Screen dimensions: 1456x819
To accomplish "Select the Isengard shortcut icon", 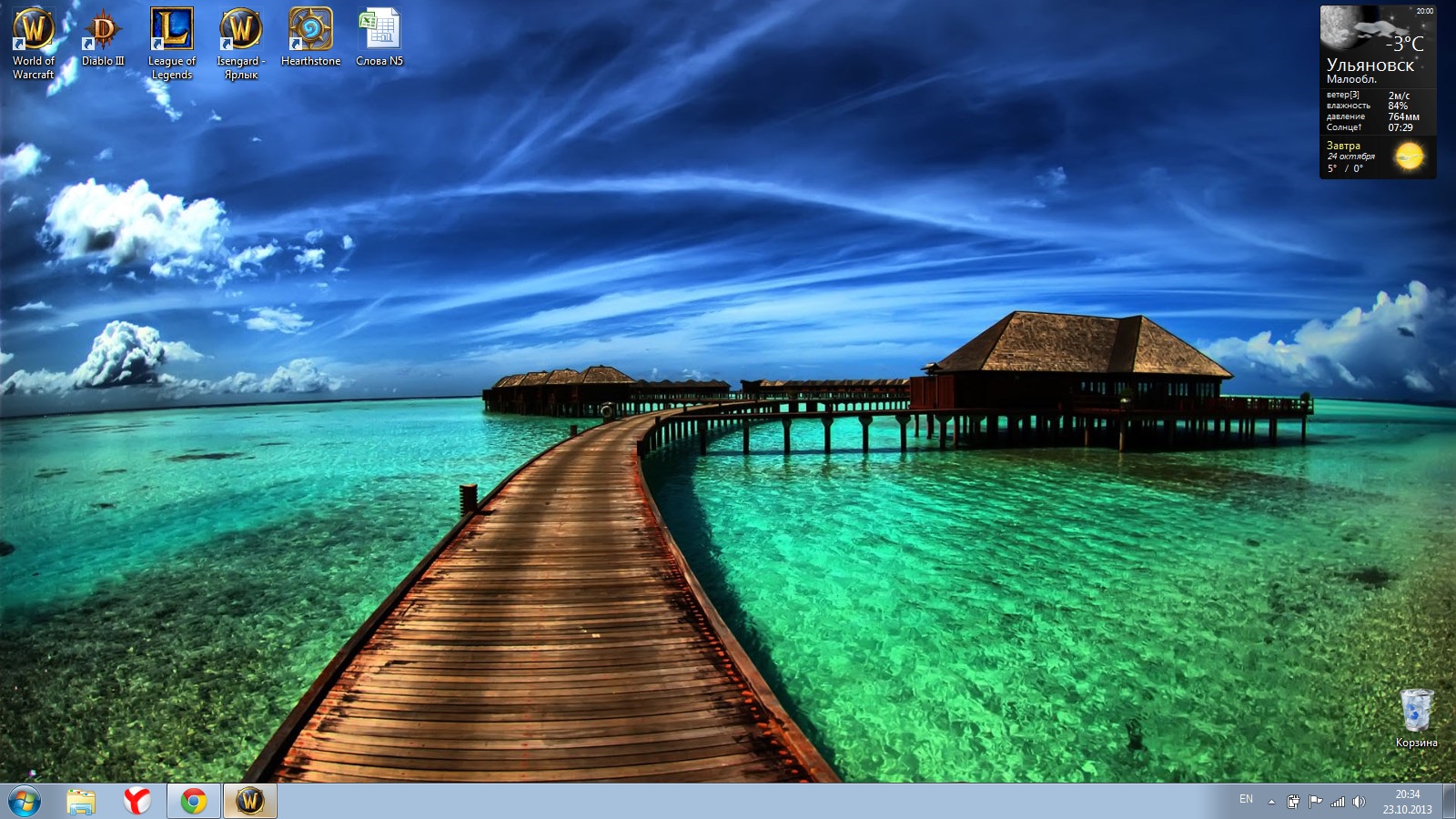I will tap(241, 43).
